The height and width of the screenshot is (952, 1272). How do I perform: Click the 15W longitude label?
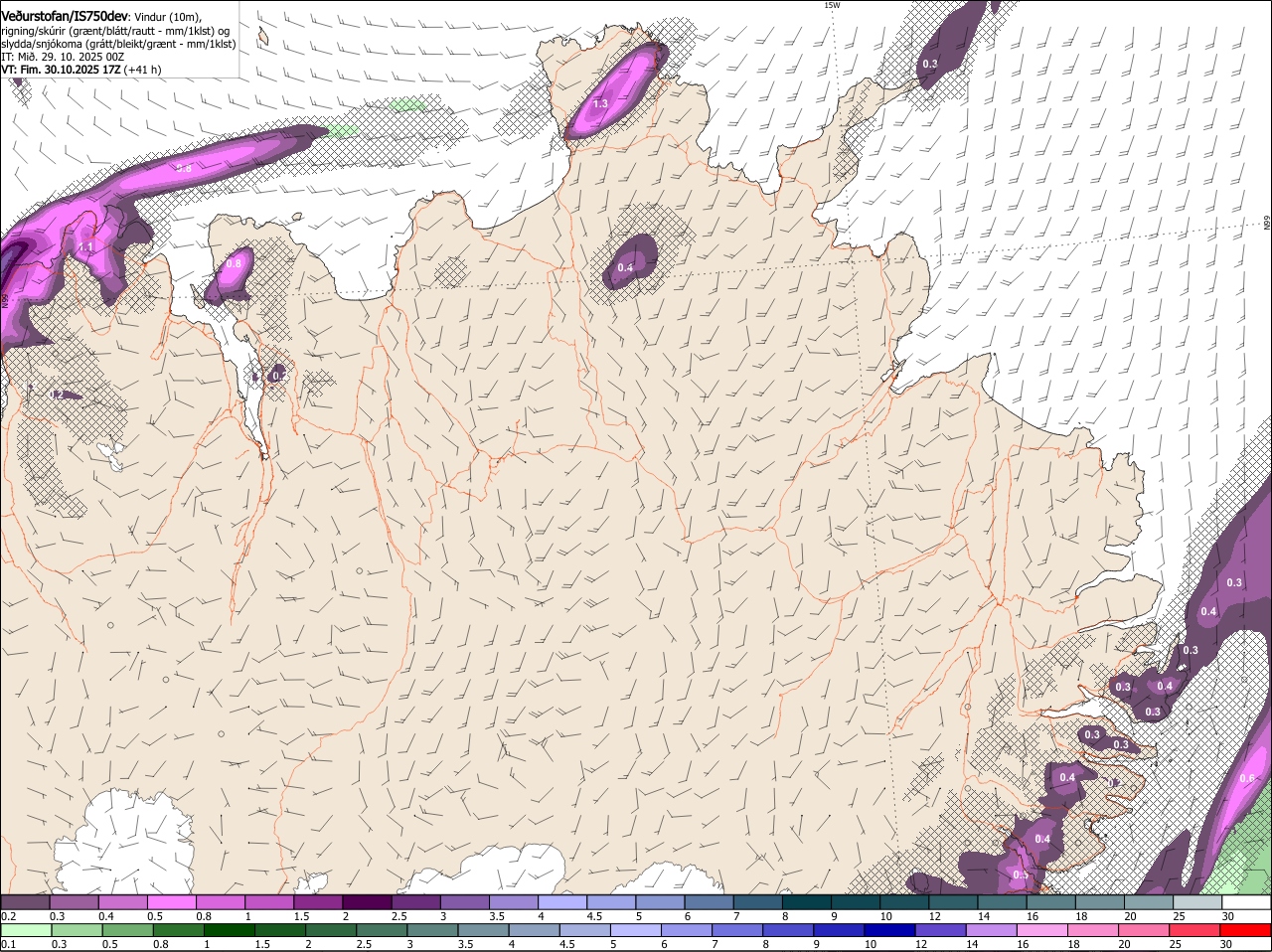(832, 5)
